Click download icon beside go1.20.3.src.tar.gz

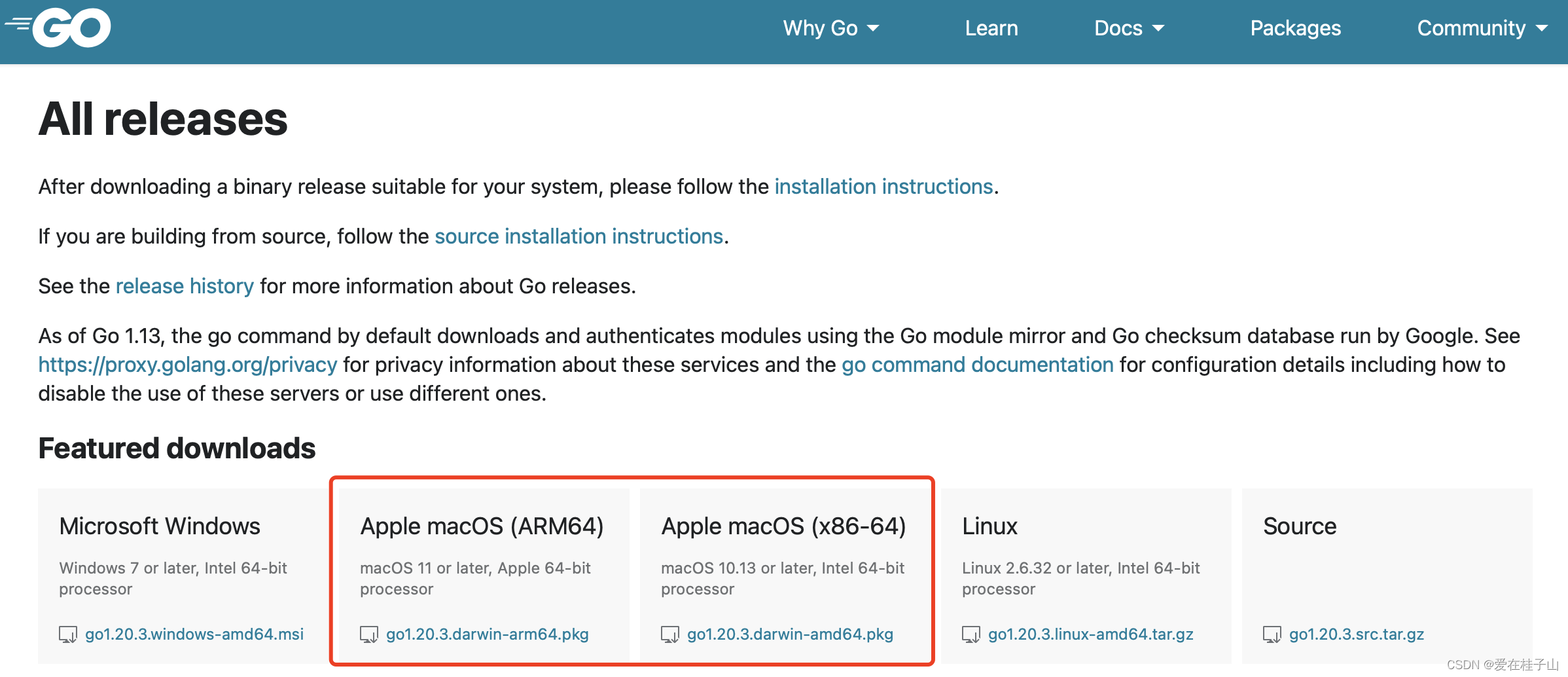[1272, 634]
